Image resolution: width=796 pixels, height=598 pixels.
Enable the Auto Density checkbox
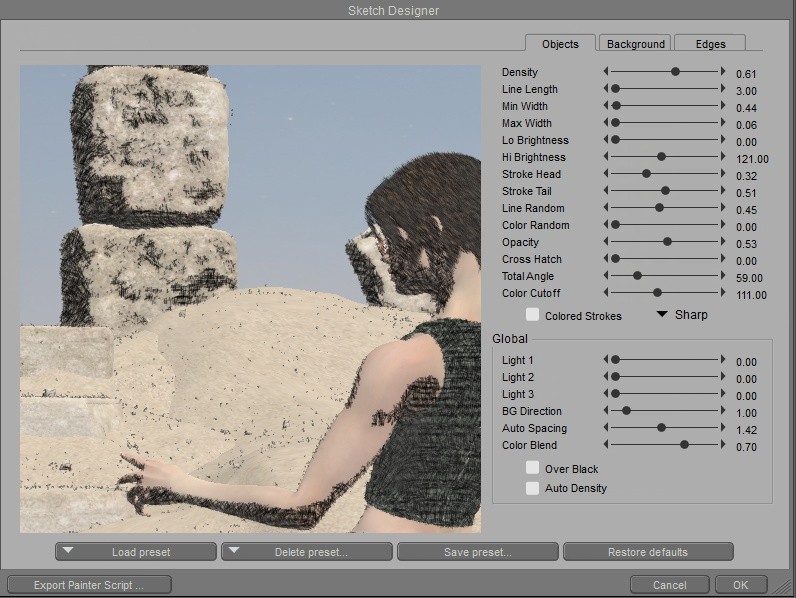[x=533, y=488]
